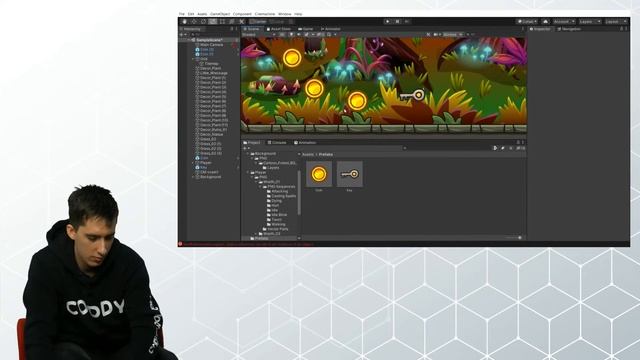This screenshot has height=360, width=640.
Task: Toggle 2D mode in Scene view
Action: (282, 35)
